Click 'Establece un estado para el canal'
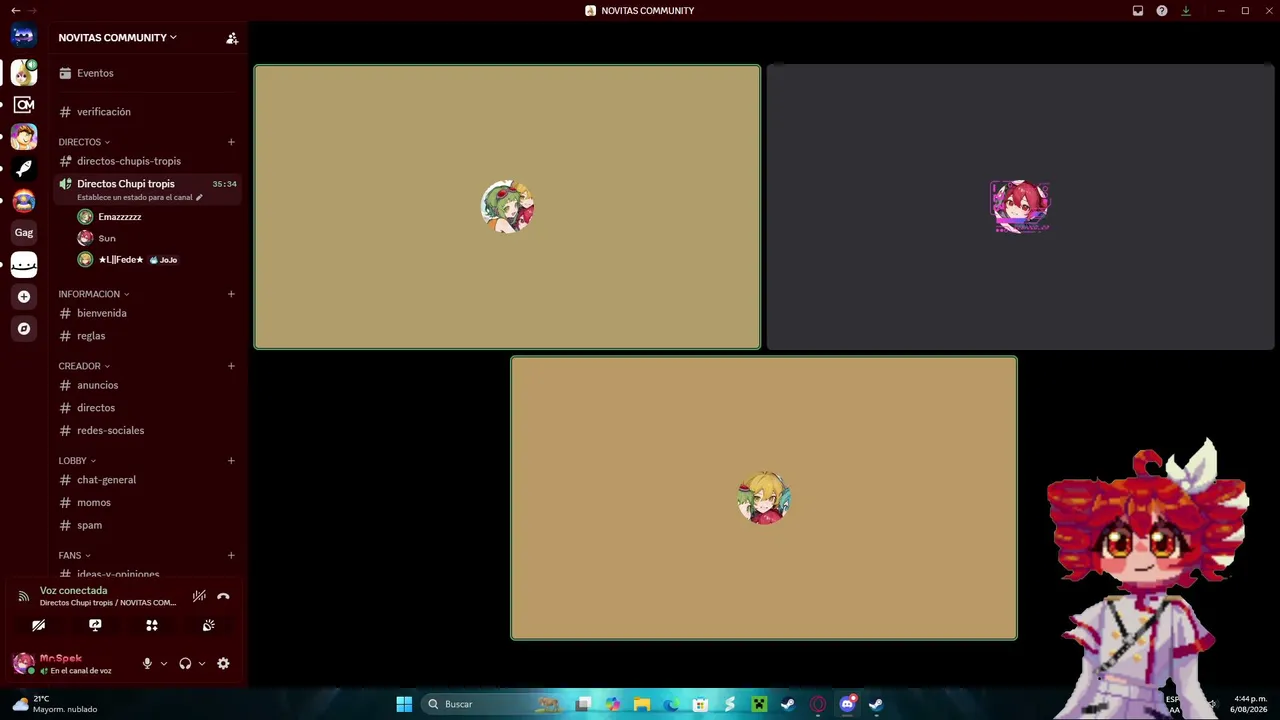 tap(135, 198)
